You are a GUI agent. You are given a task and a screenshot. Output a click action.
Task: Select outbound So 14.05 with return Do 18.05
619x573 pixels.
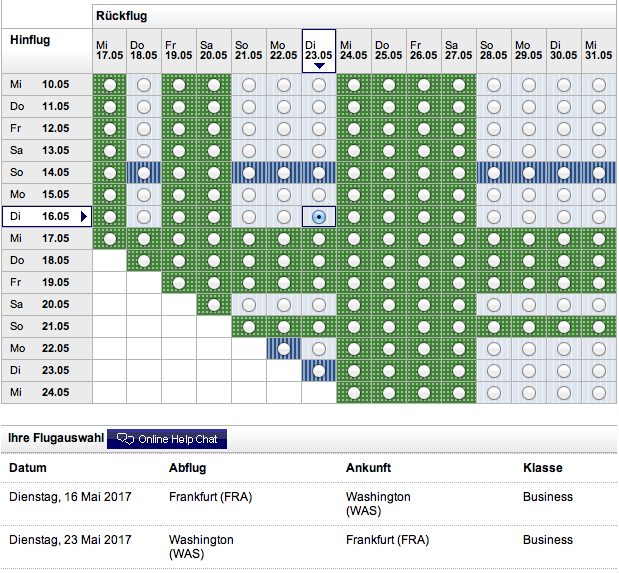(x=145, y=173)
